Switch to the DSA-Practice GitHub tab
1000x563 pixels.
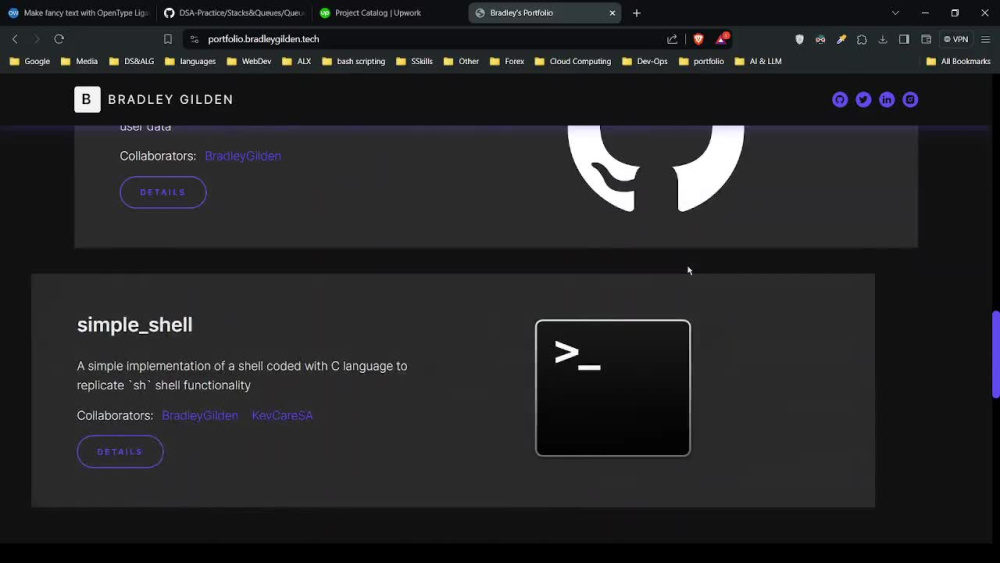(x=233, y=13)
